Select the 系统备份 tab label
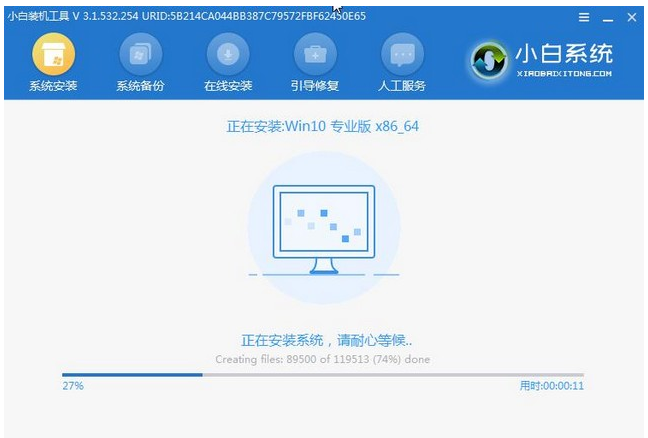 tap(141, 86)
